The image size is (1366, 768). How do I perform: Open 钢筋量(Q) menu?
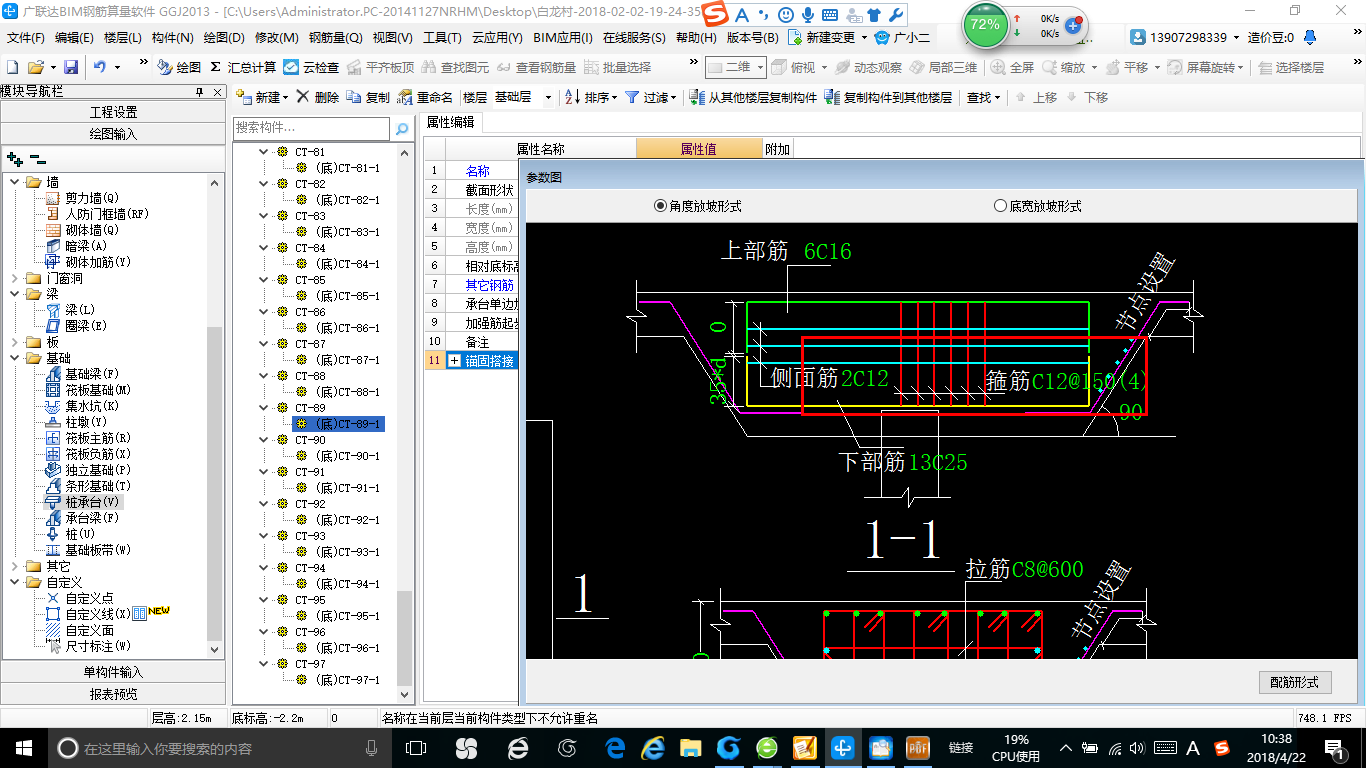(x=335, y=37)
